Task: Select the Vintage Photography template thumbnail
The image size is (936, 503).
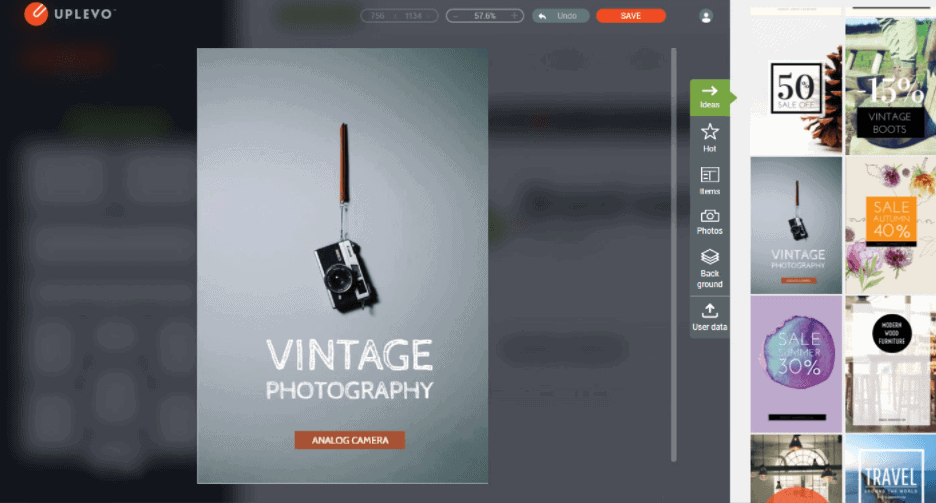Action: click(x=796, y=226)
